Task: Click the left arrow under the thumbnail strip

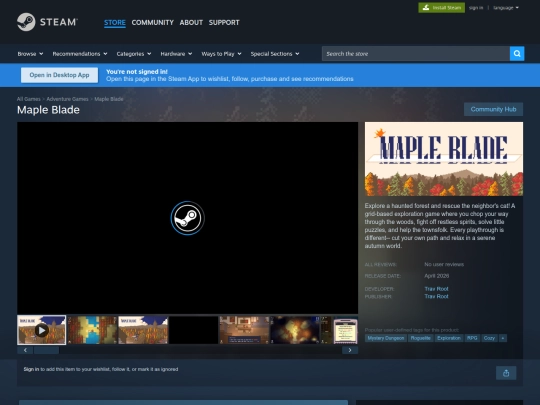Action: pos(25,350)
